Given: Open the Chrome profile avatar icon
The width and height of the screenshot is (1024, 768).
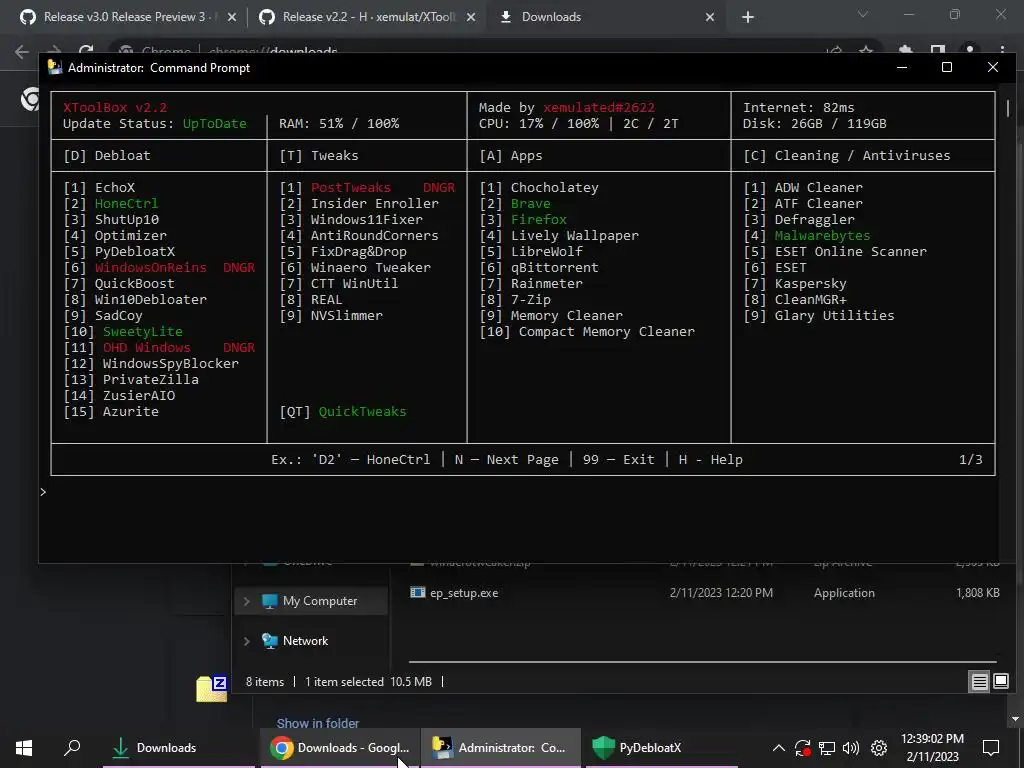Looking at the screenshot, I should (970, 51).
